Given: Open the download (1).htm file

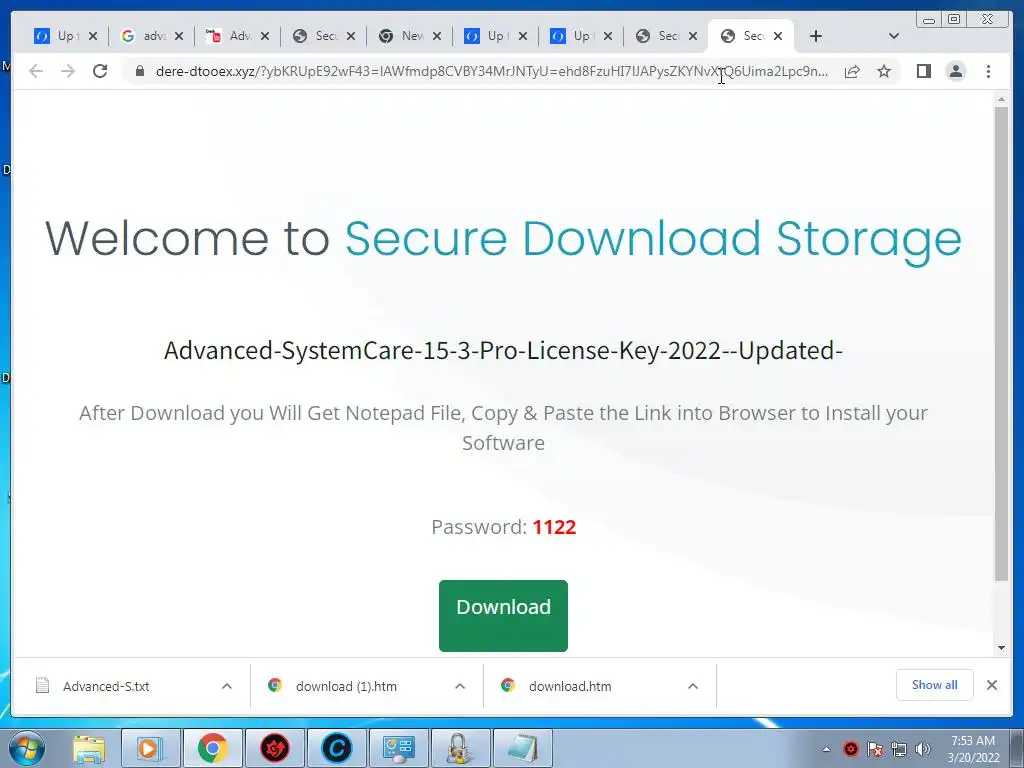Looking at the screenshot, I should (346, 686).
